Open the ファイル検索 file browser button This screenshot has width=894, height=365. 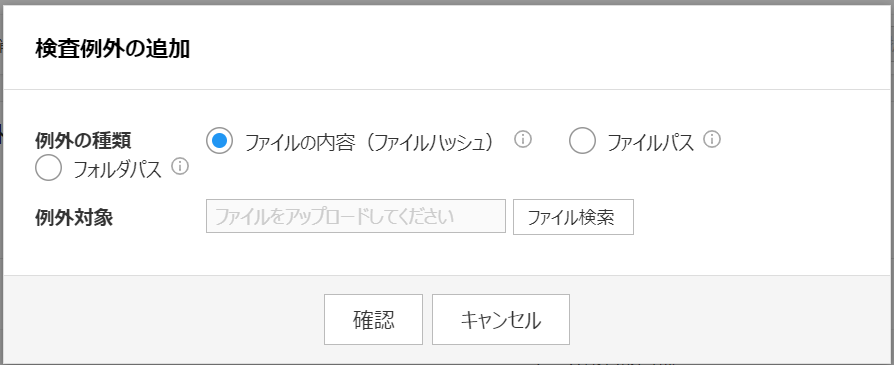click(x=573, y=217)
